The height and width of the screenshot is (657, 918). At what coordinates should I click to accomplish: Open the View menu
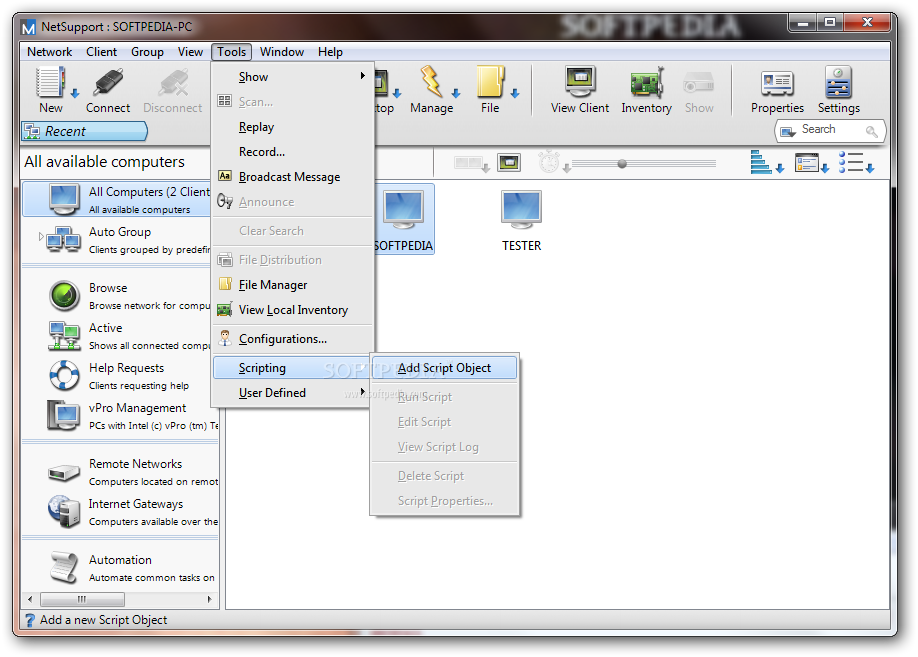click(x=190, y=52)
